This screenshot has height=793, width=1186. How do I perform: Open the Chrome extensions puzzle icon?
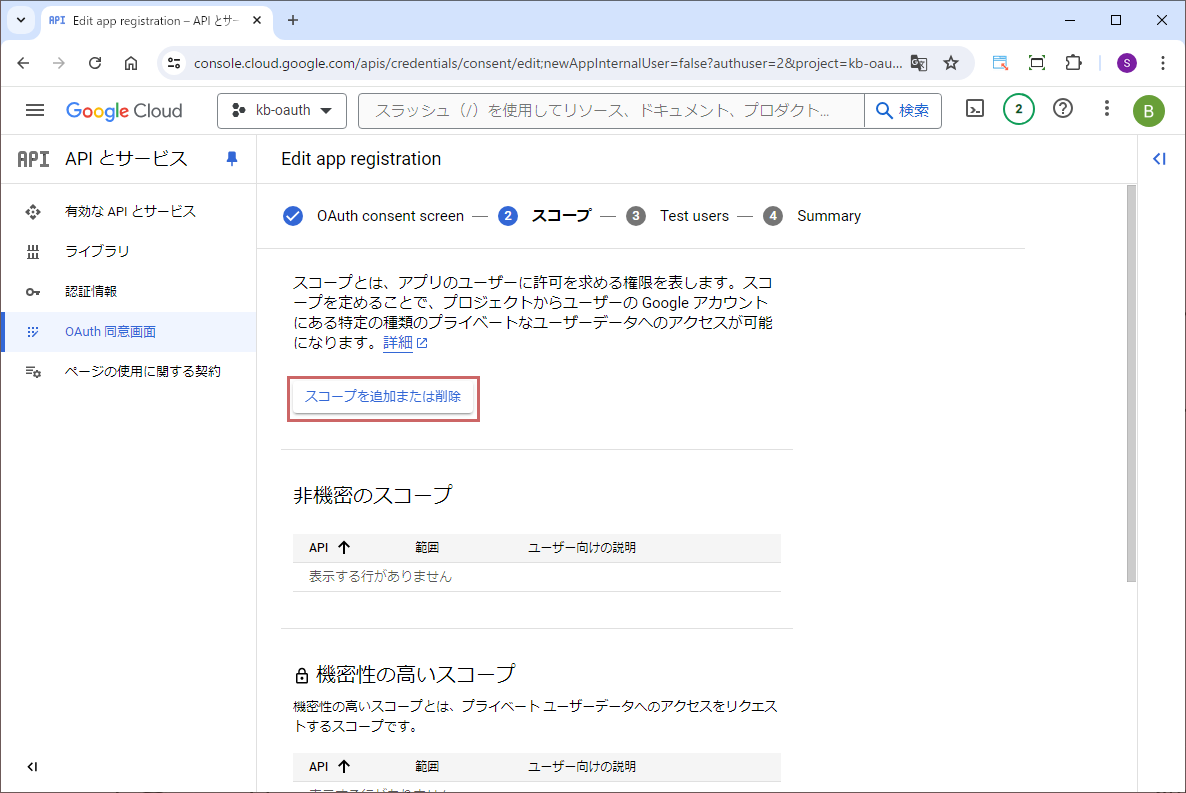1073,63
